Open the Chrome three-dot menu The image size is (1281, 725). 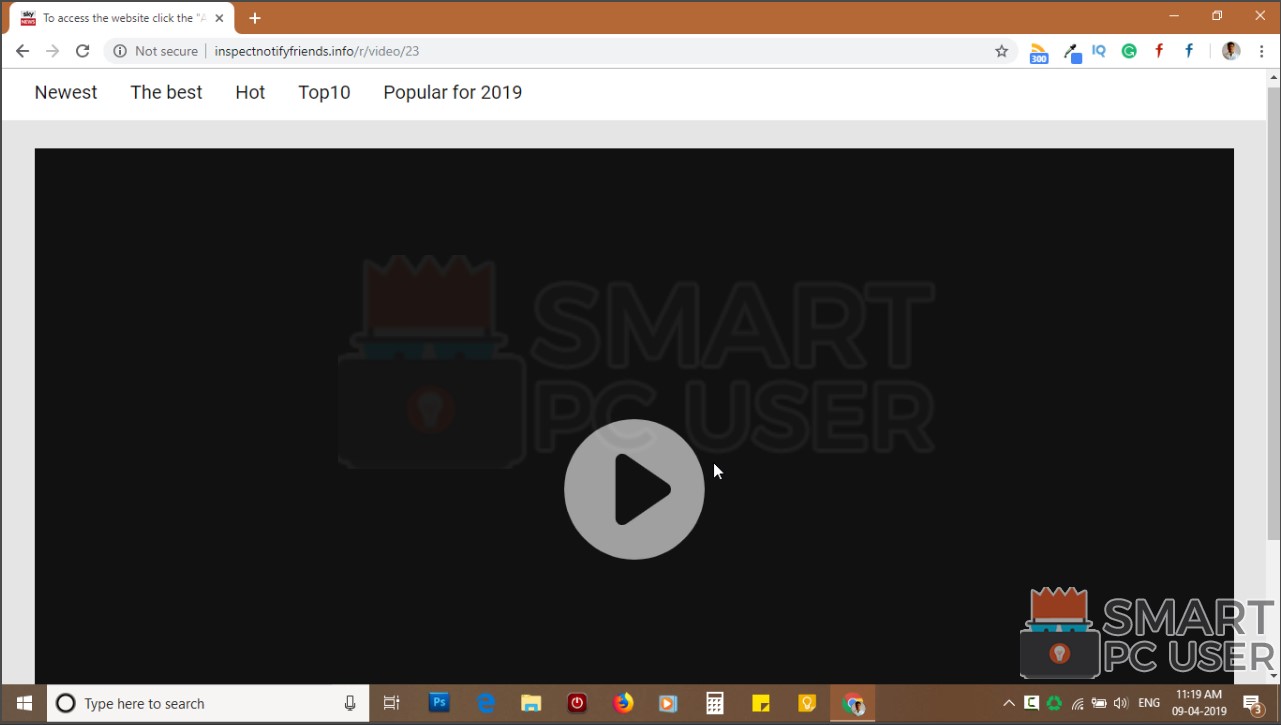tap(1262, 50)
